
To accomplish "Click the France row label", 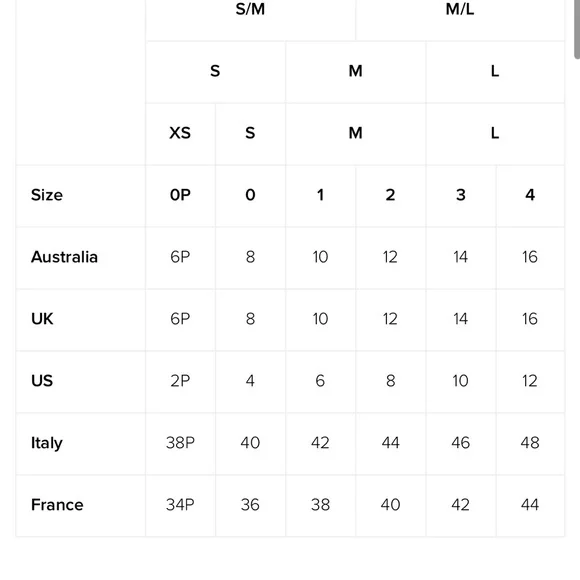I will 57,505.
